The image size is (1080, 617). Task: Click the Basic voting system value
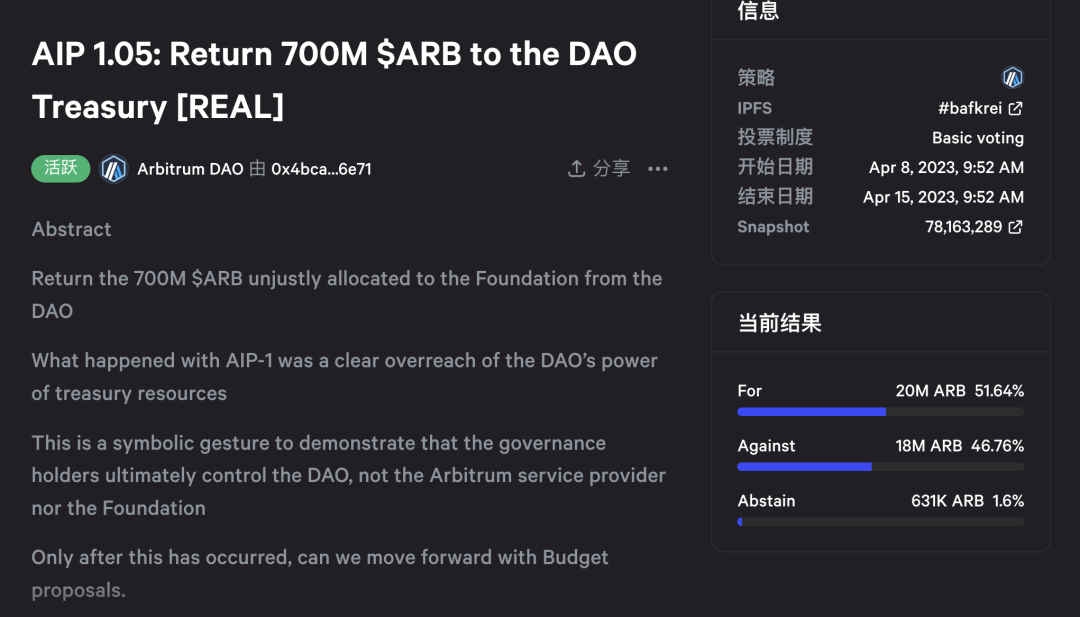click(977, 138)
